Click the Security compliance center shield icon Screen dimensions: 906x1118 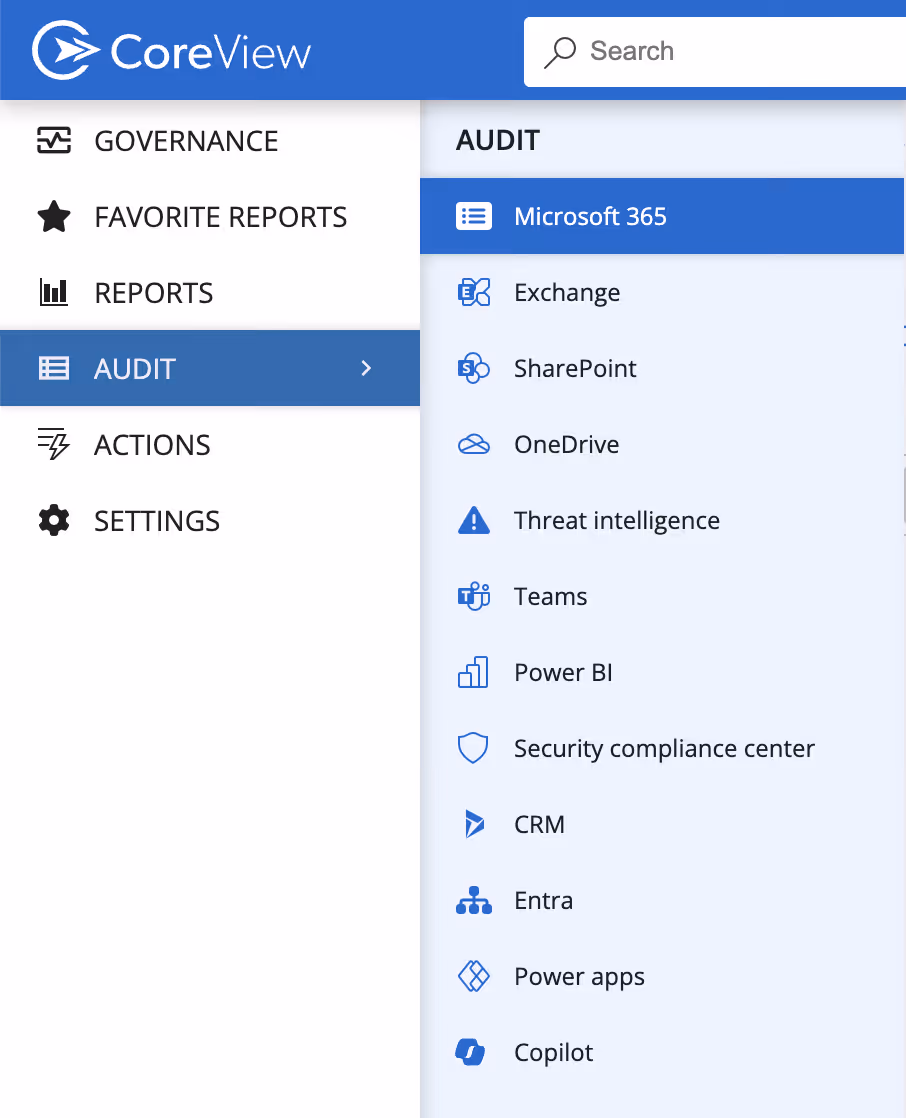pyautogui.click(x=473, y=748)
